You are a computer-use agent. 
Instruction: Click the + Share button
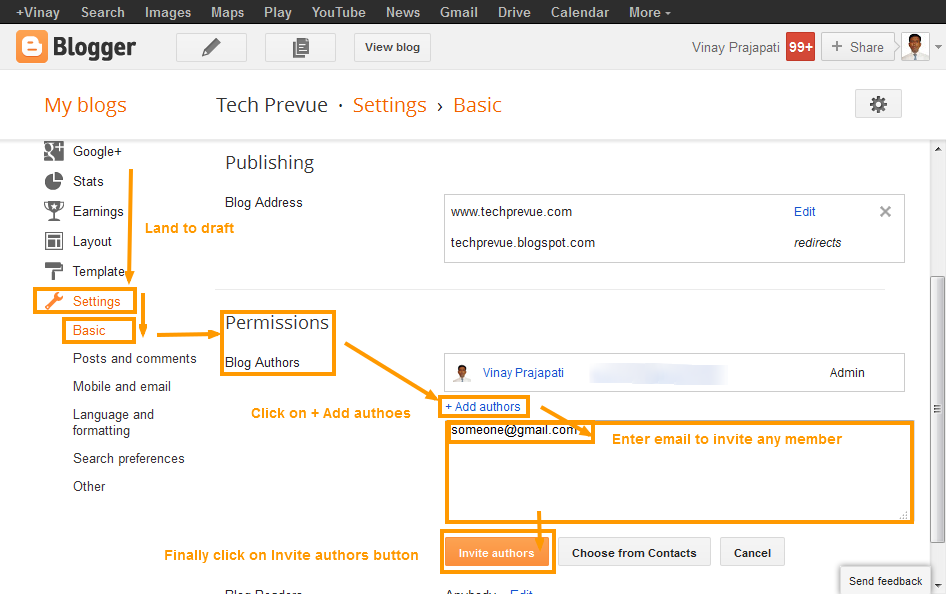pyautogui.click(x=857, y=47)
